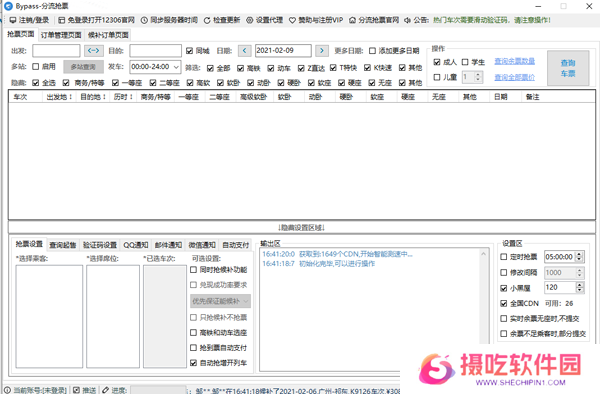This screenshot has height=394, width=600.
Task: Toggle the 同城 checkbox
Action: (189, 51)
